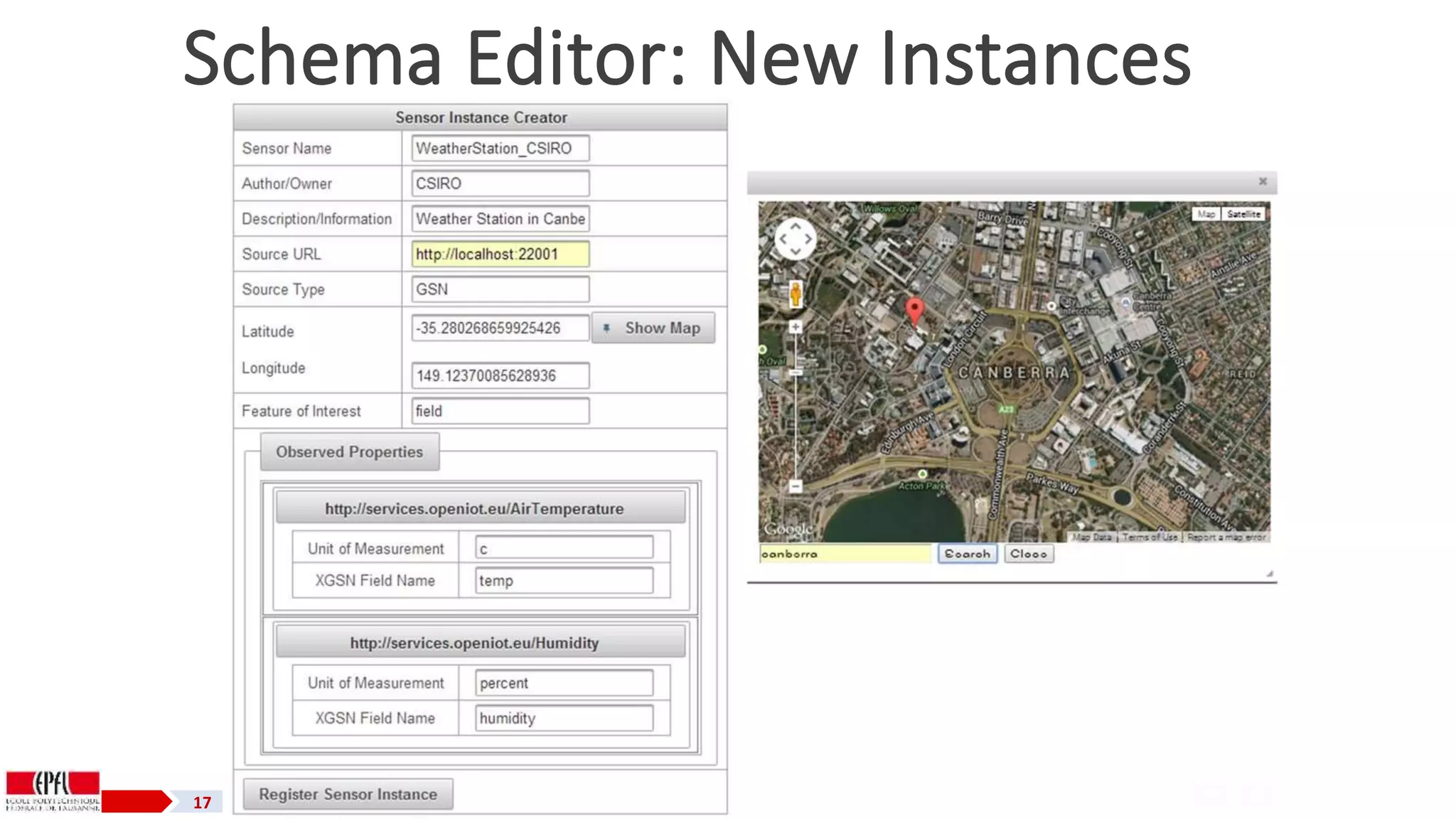Edit Humidity unit field showing percent
Image resolution: width=1456 pixels, height=819 pixels.
coord(564,682)
